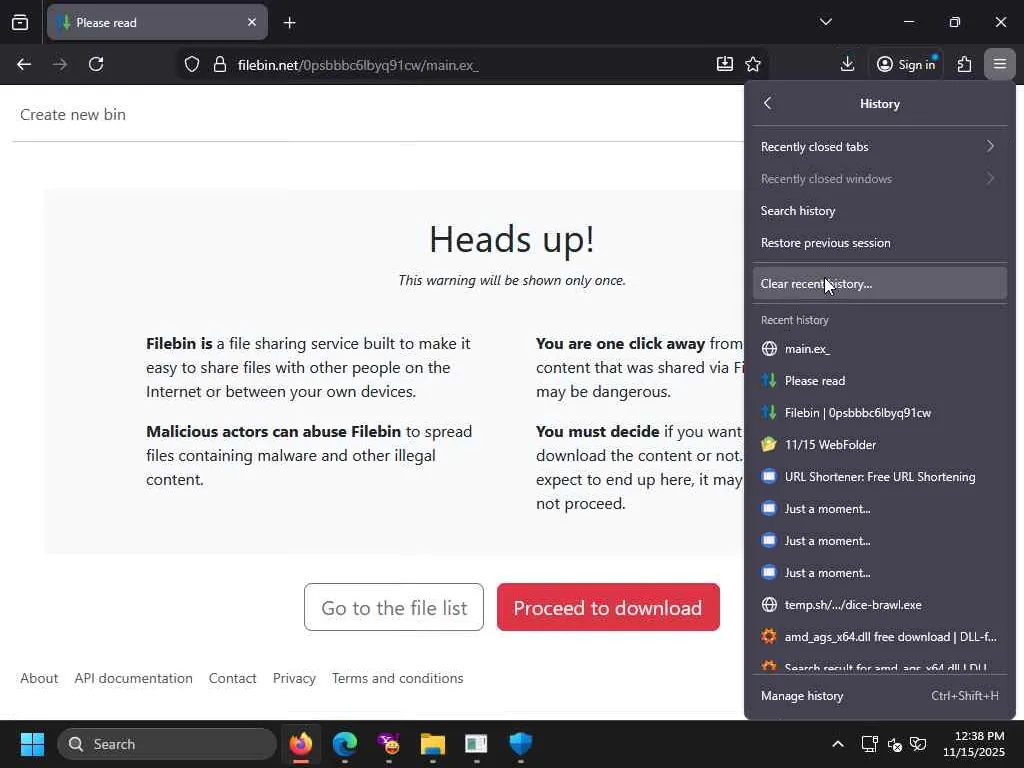Open the Privacy footer link
The height and width of the screenshot is (768, 1024).
(x=294, y=678)
